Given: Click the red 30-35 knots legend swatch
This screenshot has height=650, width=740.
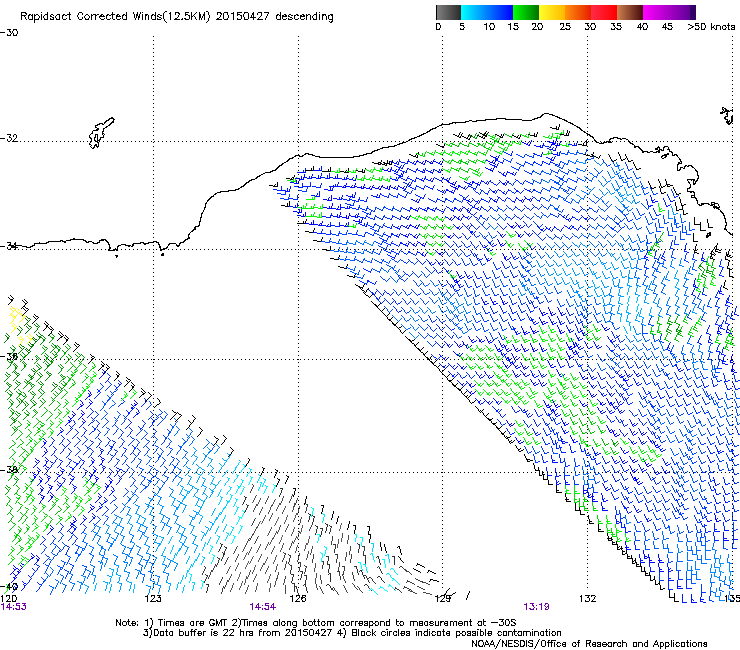Looking at the screenshot, I should (x=604, y=12).
